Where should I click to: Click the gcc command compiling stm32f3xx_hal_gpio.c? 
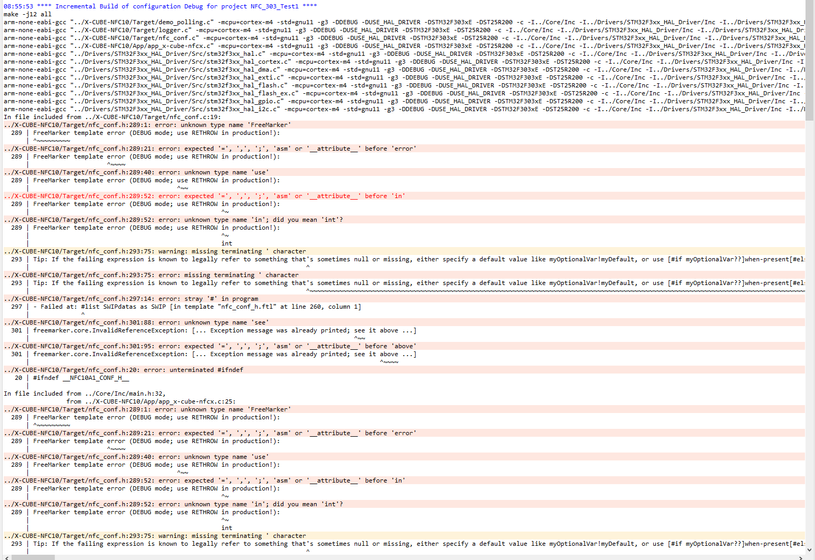(404, 101)
